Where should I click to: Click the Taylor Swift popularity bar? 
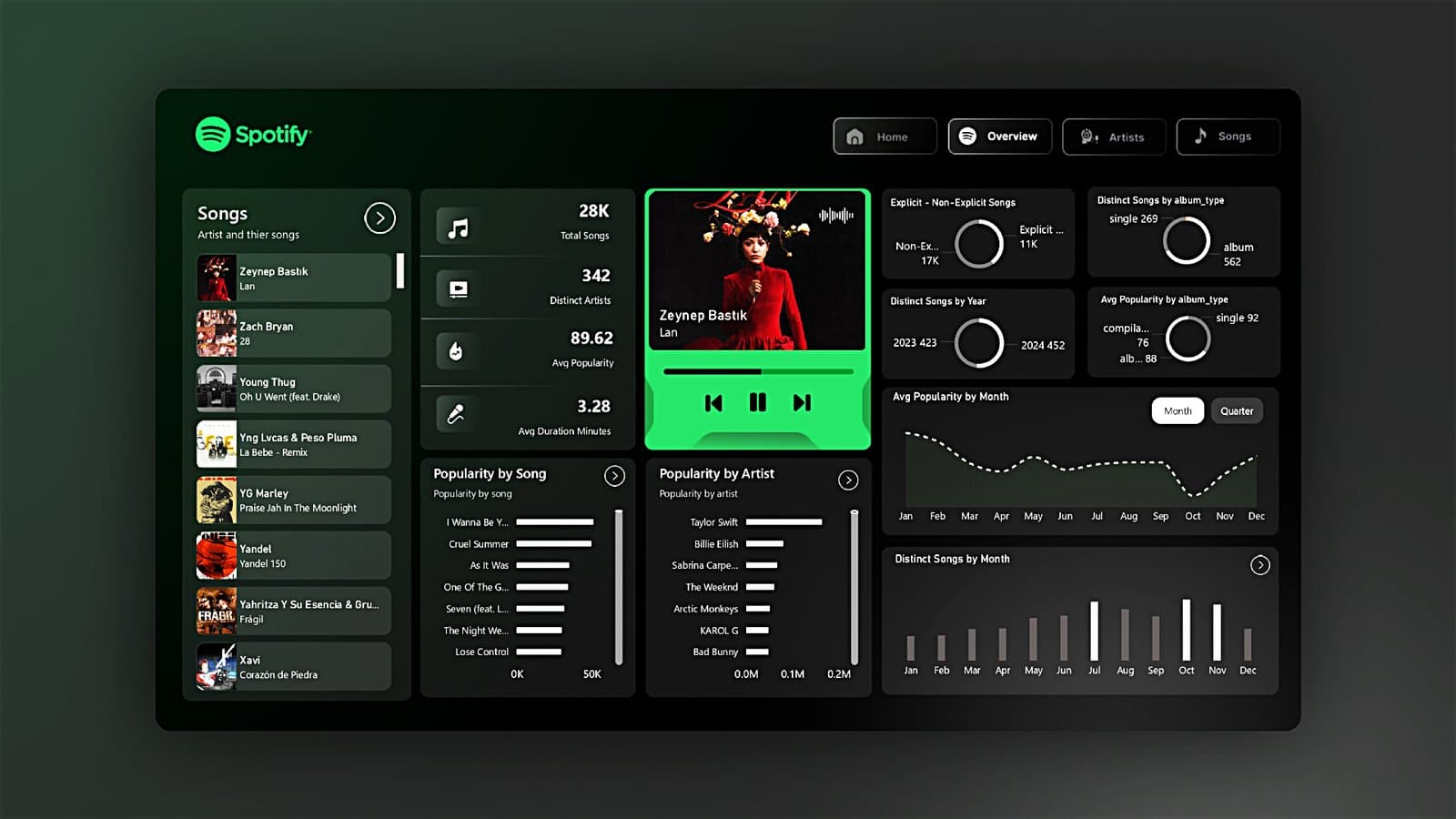coord(784,522)
